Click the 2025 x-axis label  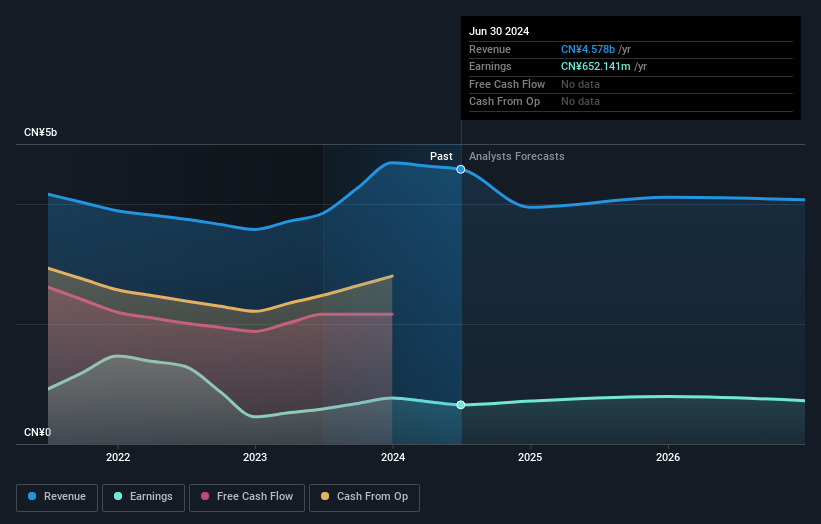point(530,457)
